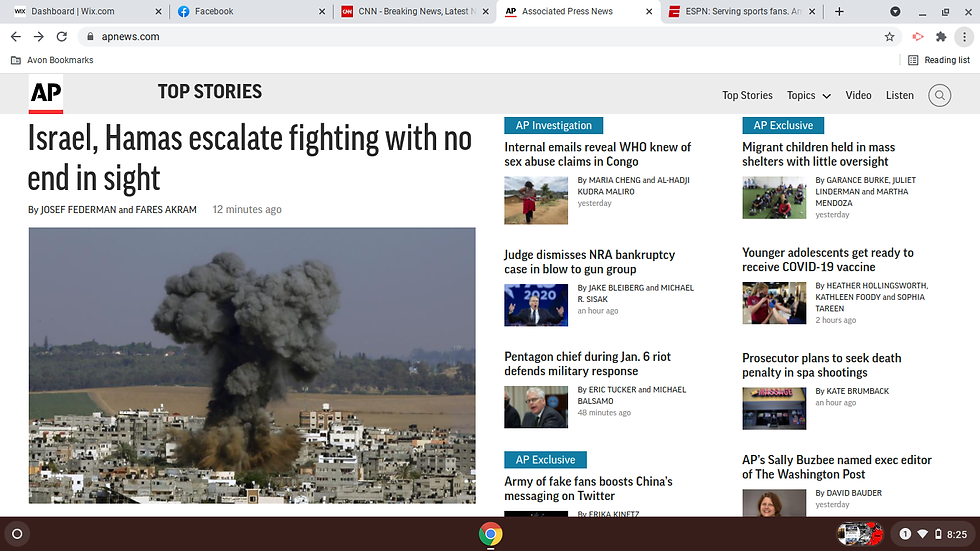The width and height of the screenshot is (980, 551).
Task: Click the battery icon in system tray
Action: [938, 534]
